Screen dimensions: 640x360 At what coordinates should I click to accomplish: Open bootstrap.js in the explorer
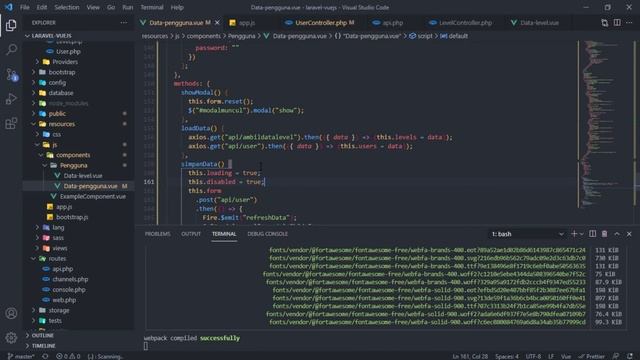(x=72, y=217)
